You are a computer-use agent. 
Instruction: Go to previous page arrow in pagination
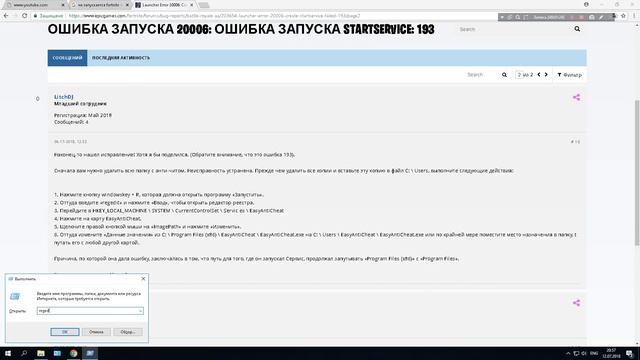pyautogui.click(x=539, y=75)
